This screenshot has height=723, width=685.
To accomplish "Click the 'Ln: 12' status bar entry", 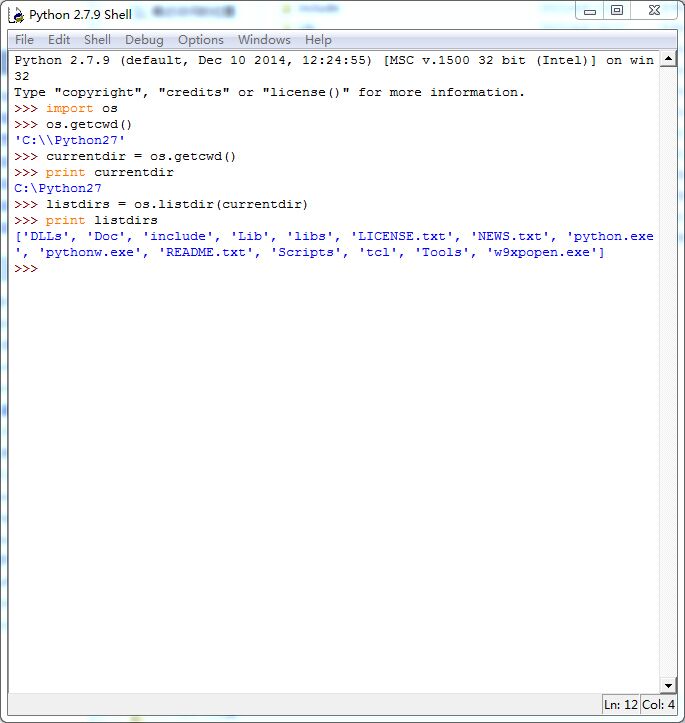I will 621,705.
